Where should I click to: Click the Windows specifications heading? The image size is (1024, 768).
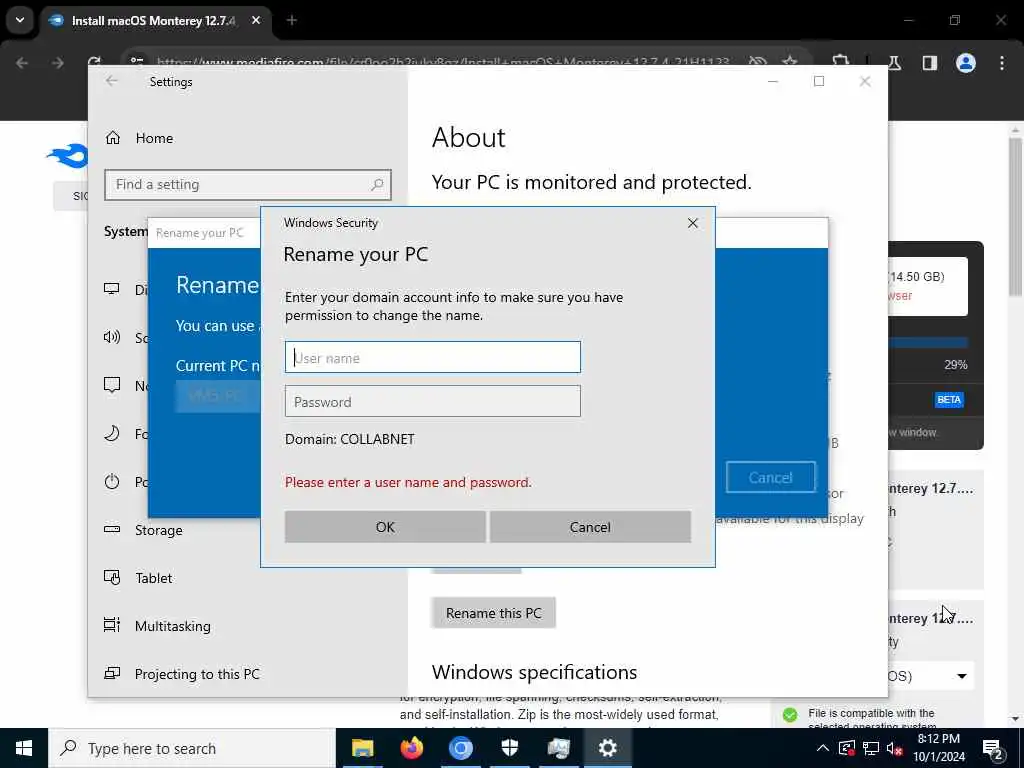pyautogui.click(x=534, y=672)
